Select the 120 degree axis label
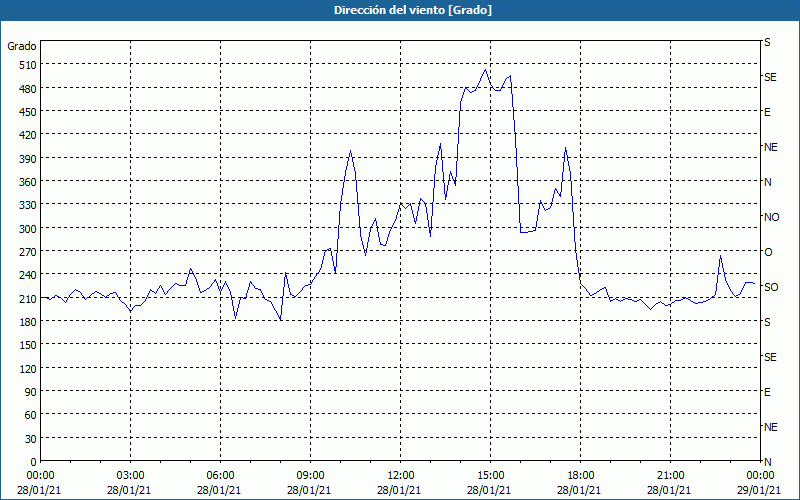 click(29, 369)
